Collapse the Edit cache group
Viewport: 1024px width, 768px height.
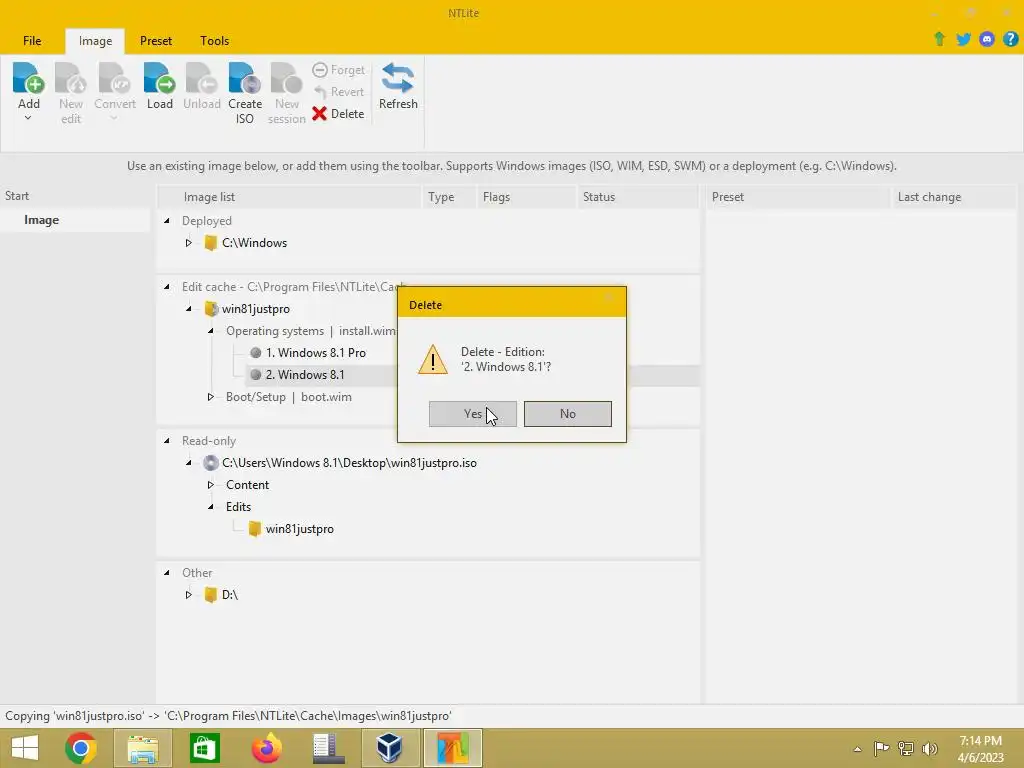coord(167,287)
